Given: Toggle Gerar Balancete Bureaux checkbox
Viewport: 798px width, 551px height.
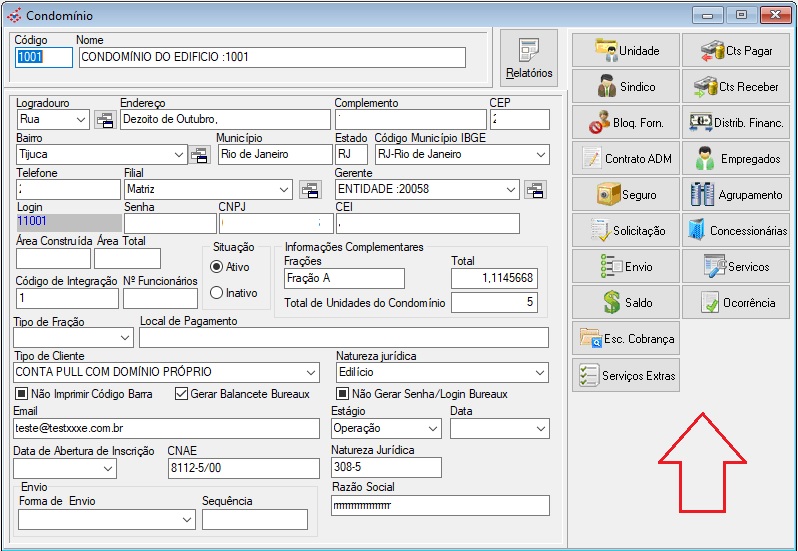Looking at the screenshot, I should (181, 394).
